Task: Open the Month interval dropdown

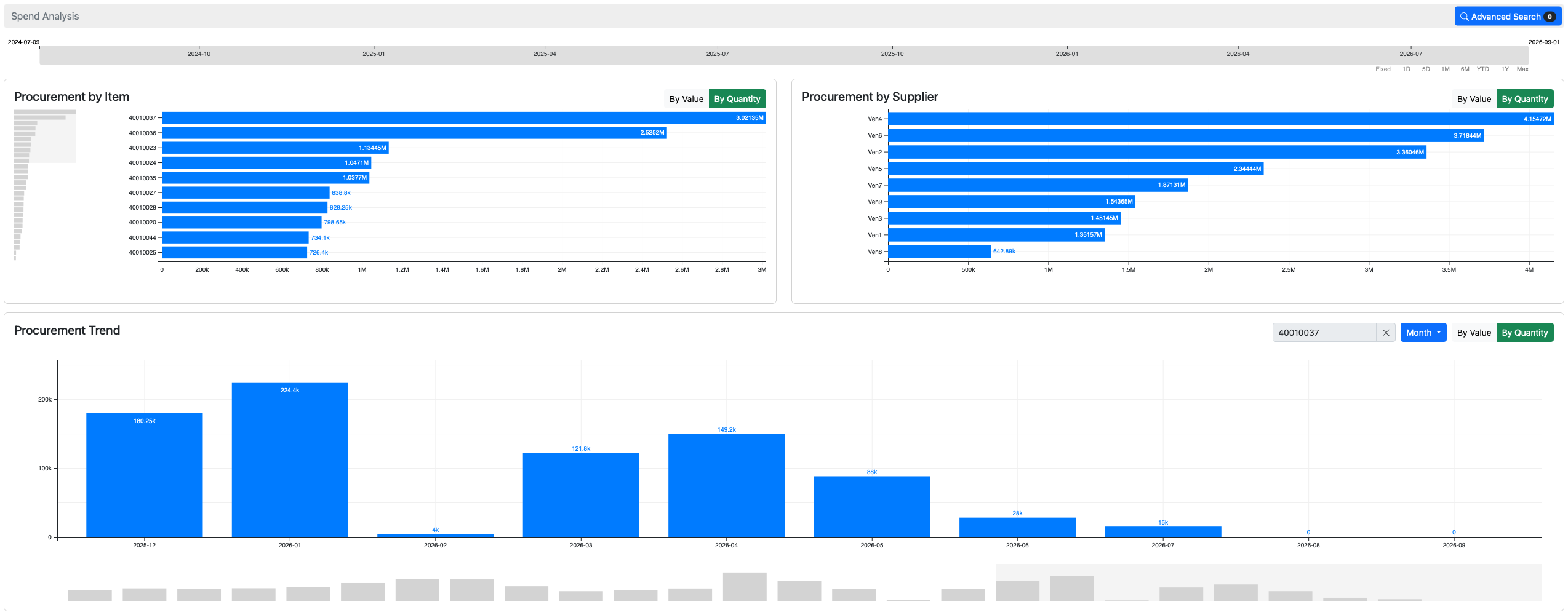Action: coord(1423,333)
